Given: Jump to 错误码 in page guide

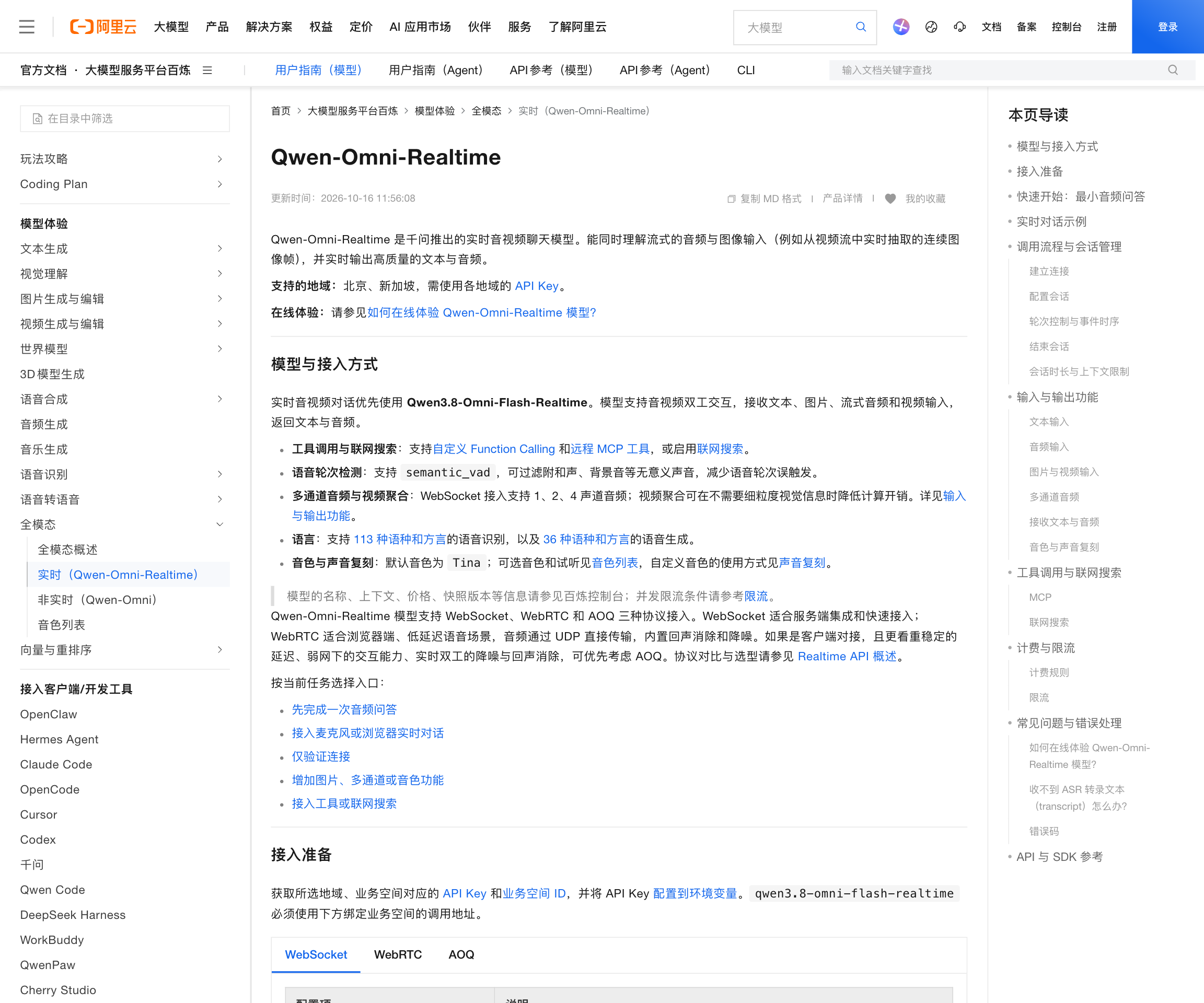Looking at the screenshot, I should pyautogui.click(x=1044, y=832).
